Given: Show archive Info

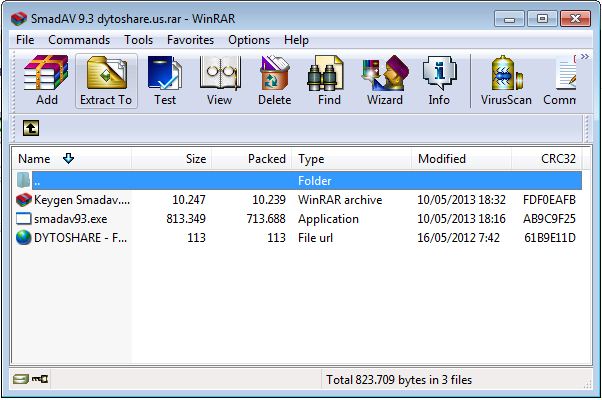Looking at the screenshot, I should pyautogui.click(x=439, y=81).
